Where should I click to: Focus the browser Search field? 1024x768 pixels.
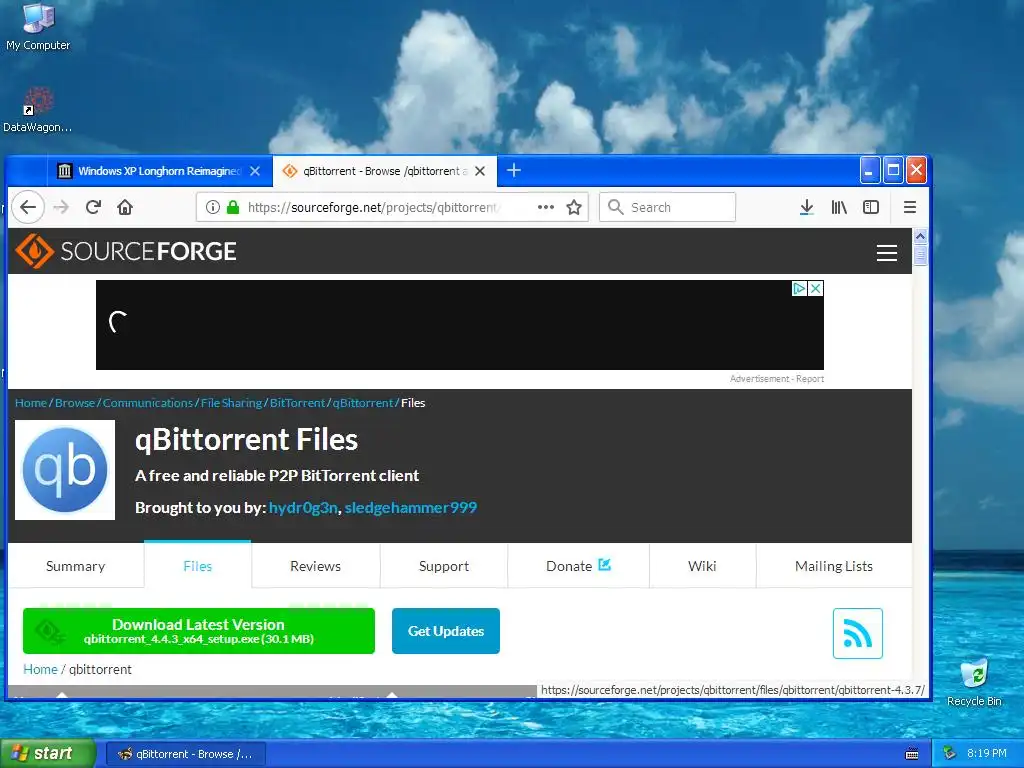click(667, 207)
